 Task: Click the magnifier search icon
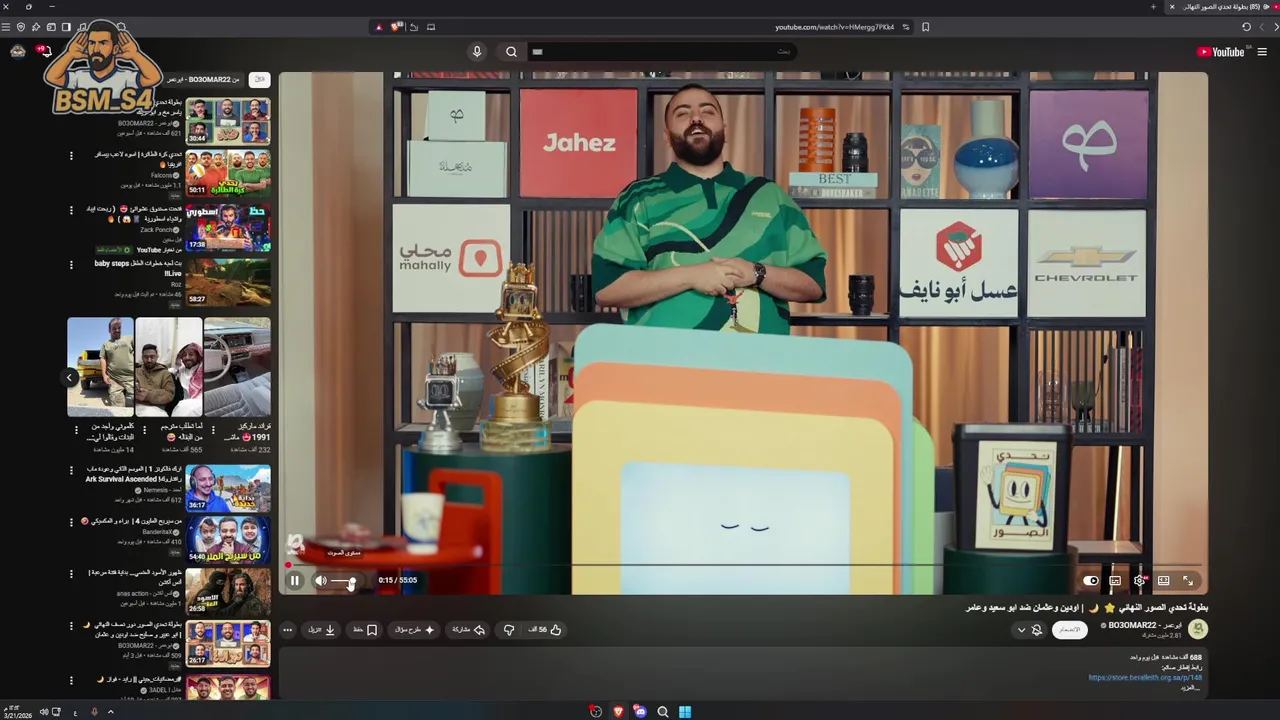click(511, 52)
